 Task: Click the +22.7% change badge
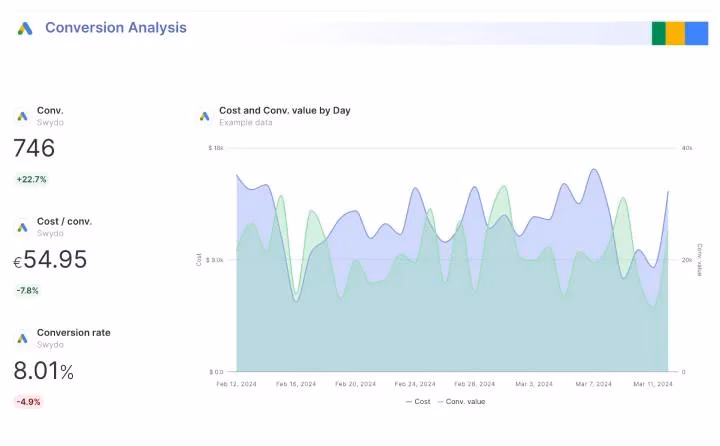click(31, 180)
